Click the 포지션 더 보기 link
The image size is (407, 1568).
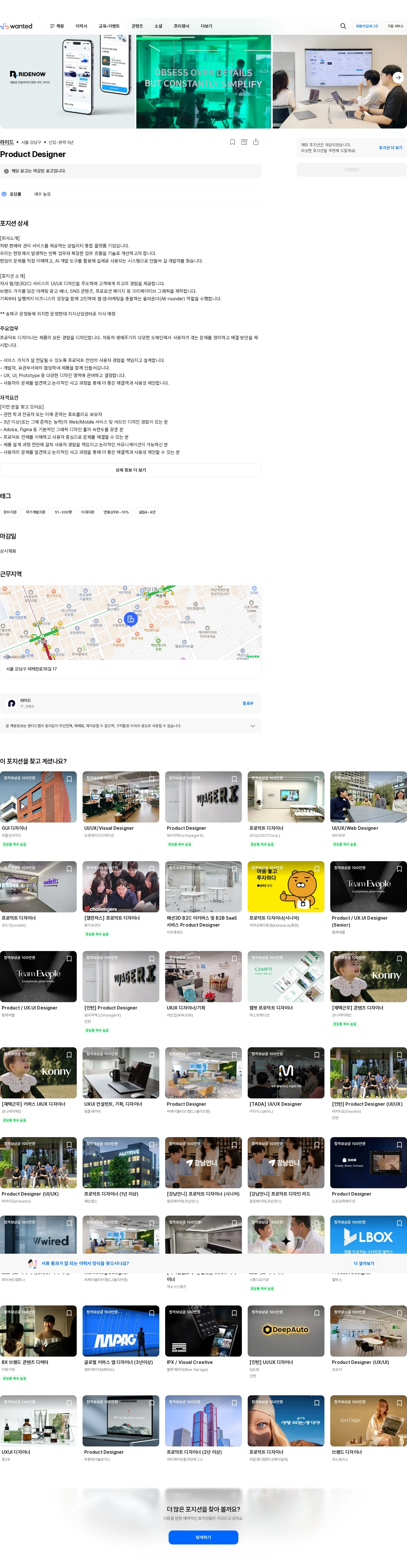pos(390,148)
